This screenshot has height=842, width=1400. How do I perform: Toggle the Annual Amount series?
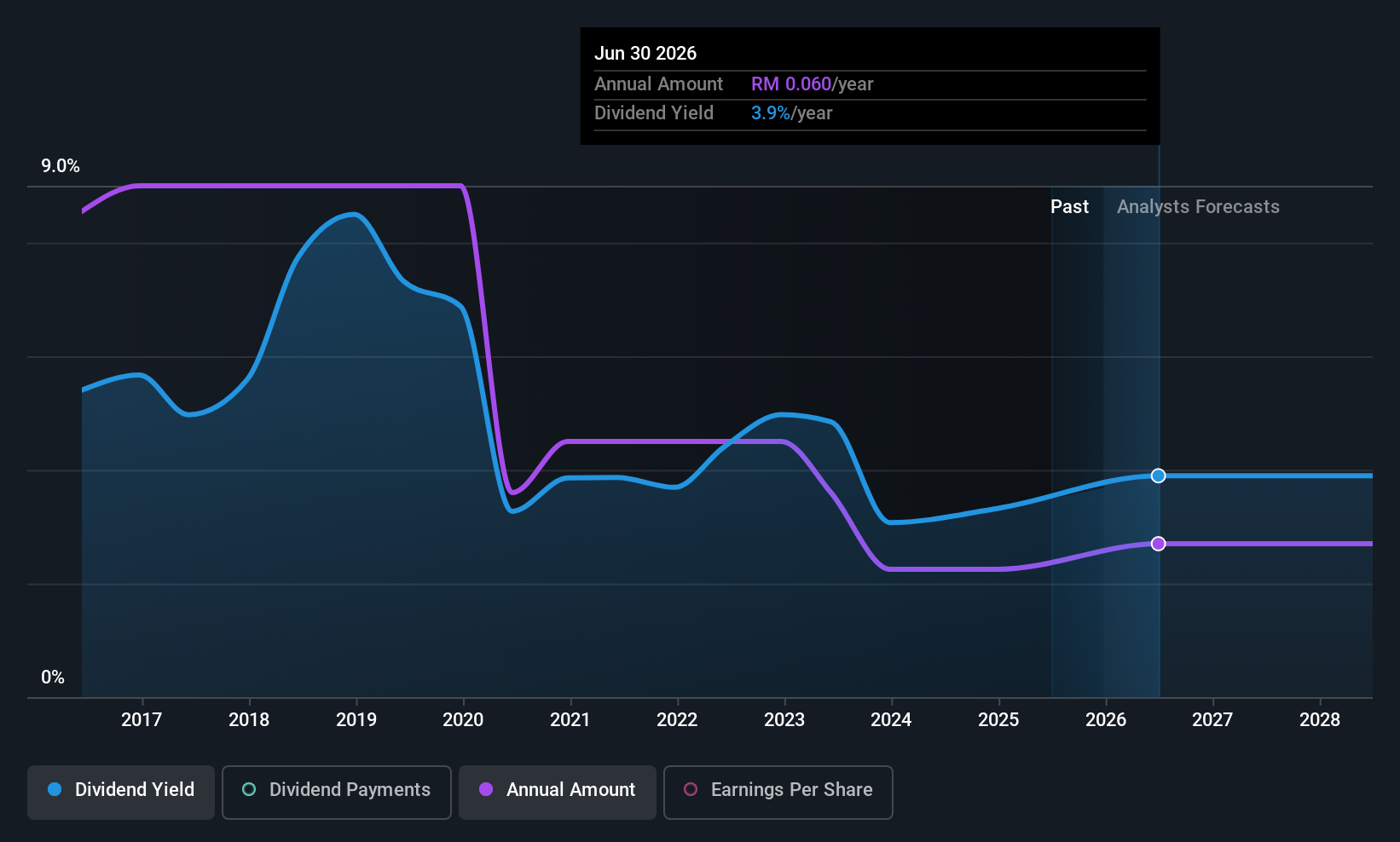[558, 793]
